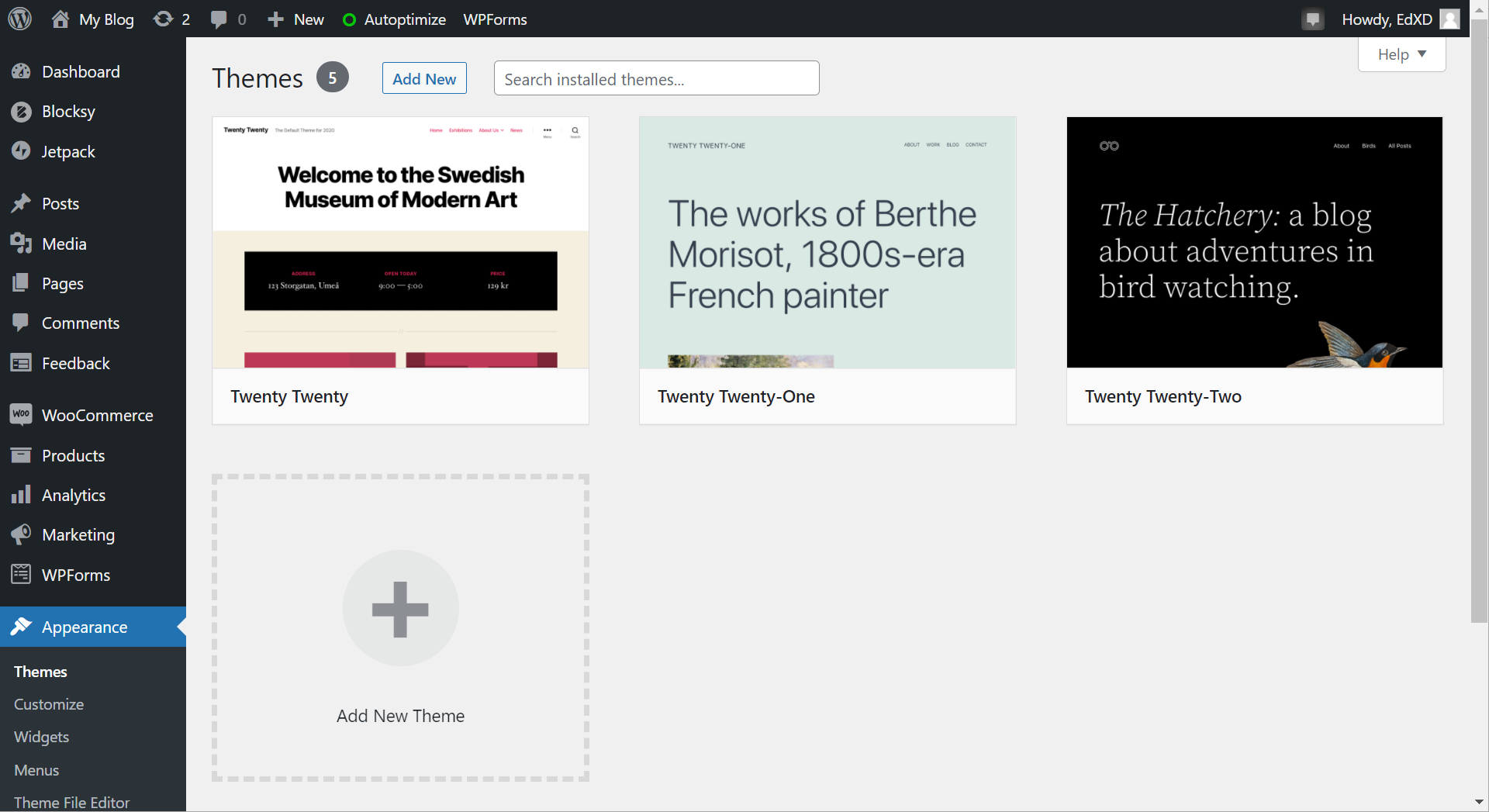Click the updates refresh icon
This screenshot has height=812, width=1489.
(163, 19)
